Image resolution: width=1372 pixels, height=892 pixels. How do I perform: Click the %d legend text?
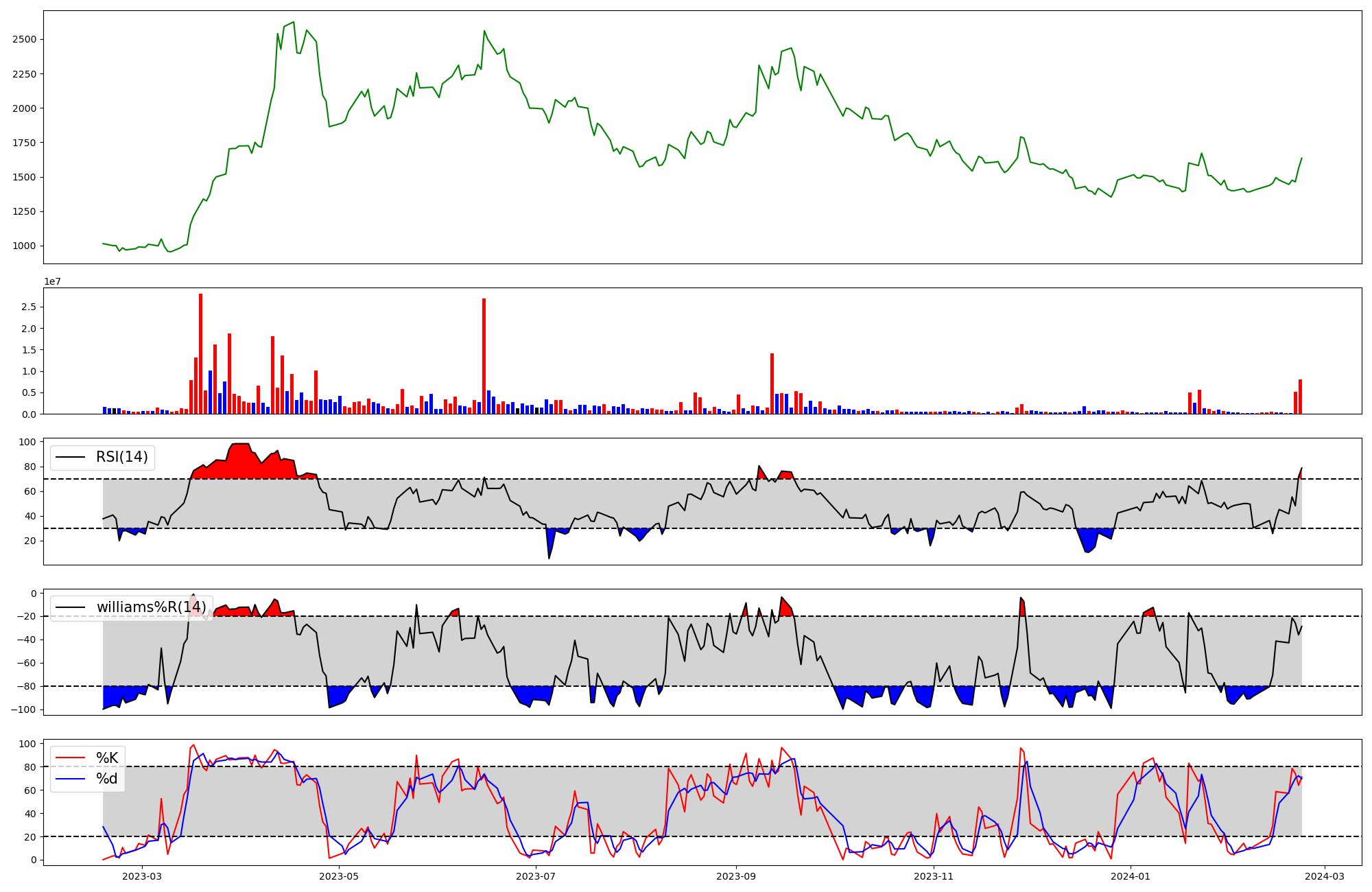[x=106, y=779]
